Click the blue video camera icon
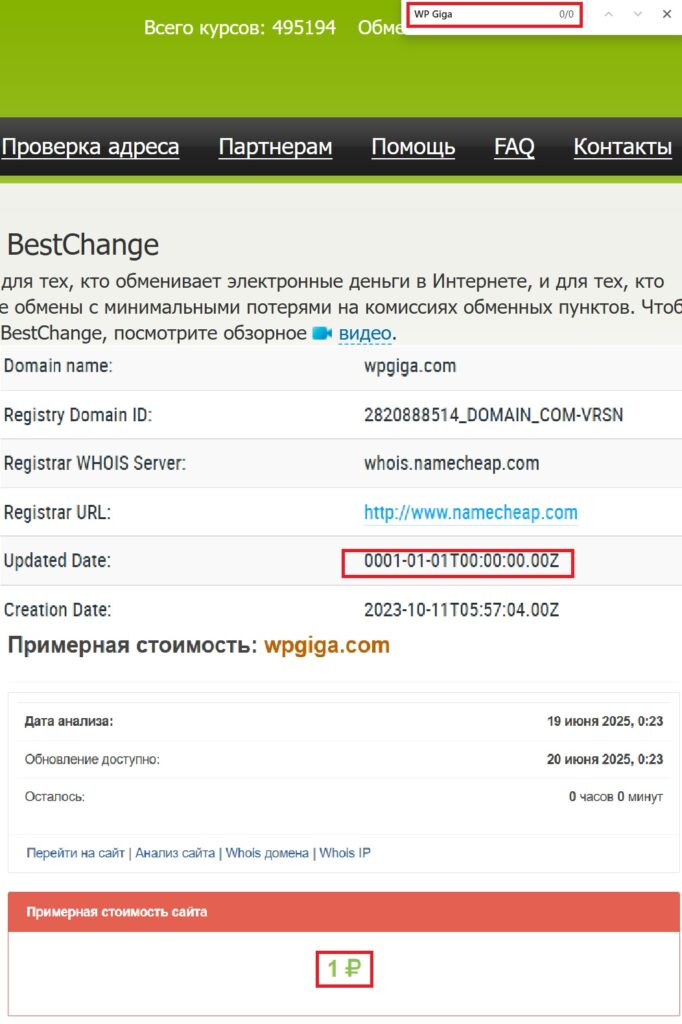This screenshot has height=1024, width=682. pos(322,333)
